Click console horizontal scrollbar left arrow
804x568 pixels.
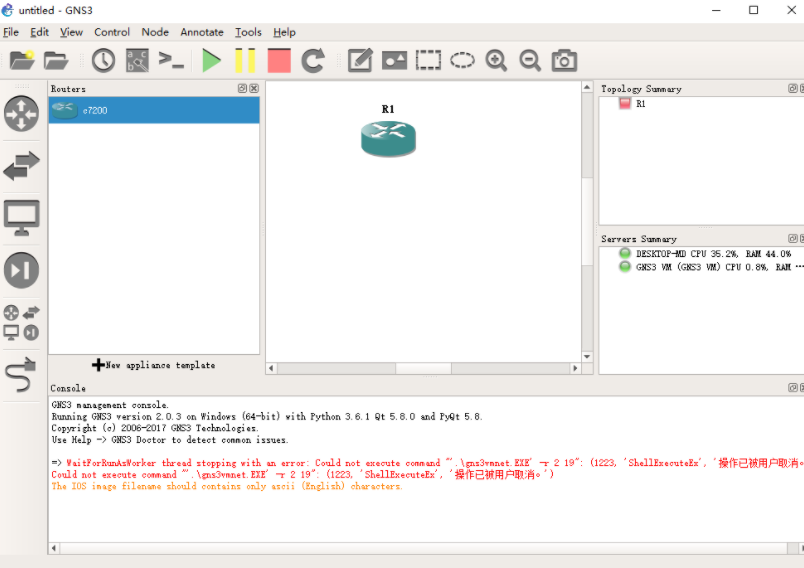pos(54,548)
